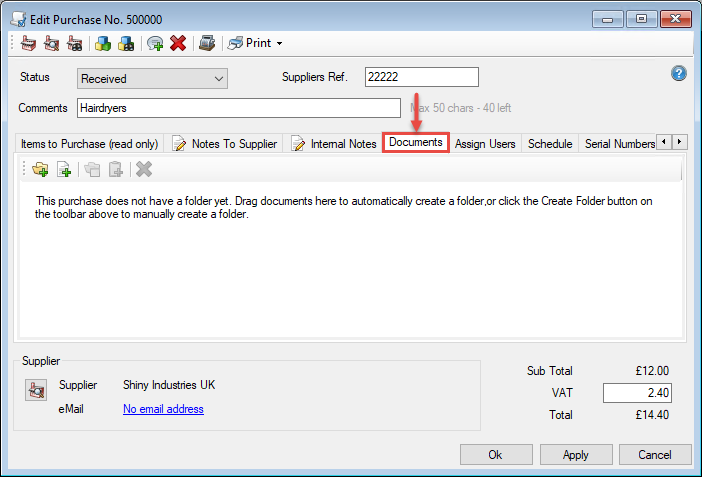Image resolution: width=702 pixels, height=477 pixels.
Task: Click the cash register icon
Action: [x=206, y=43]
